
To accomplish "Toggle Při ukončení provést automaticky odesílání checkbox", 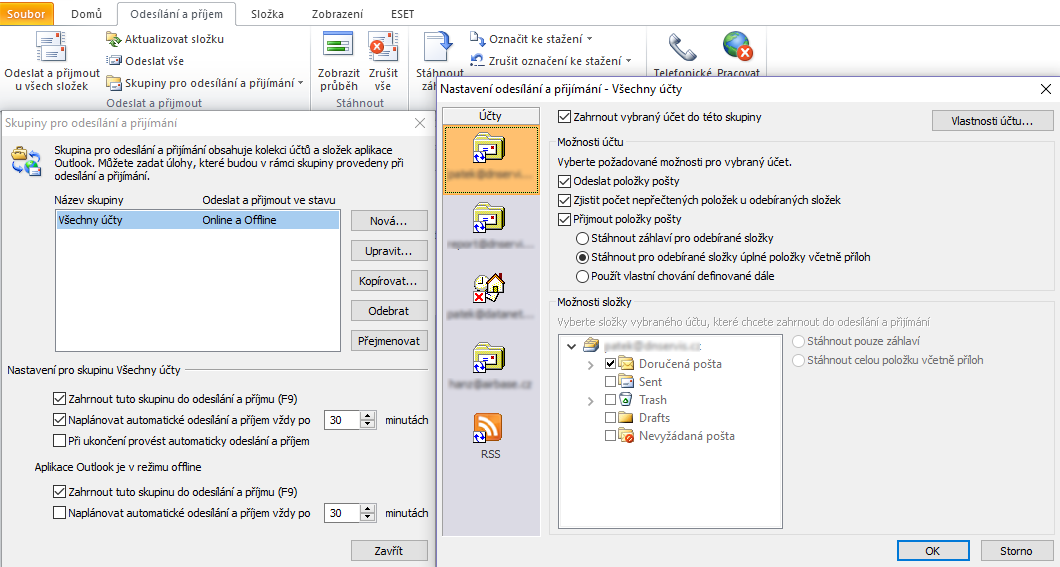I will [59, 441].
